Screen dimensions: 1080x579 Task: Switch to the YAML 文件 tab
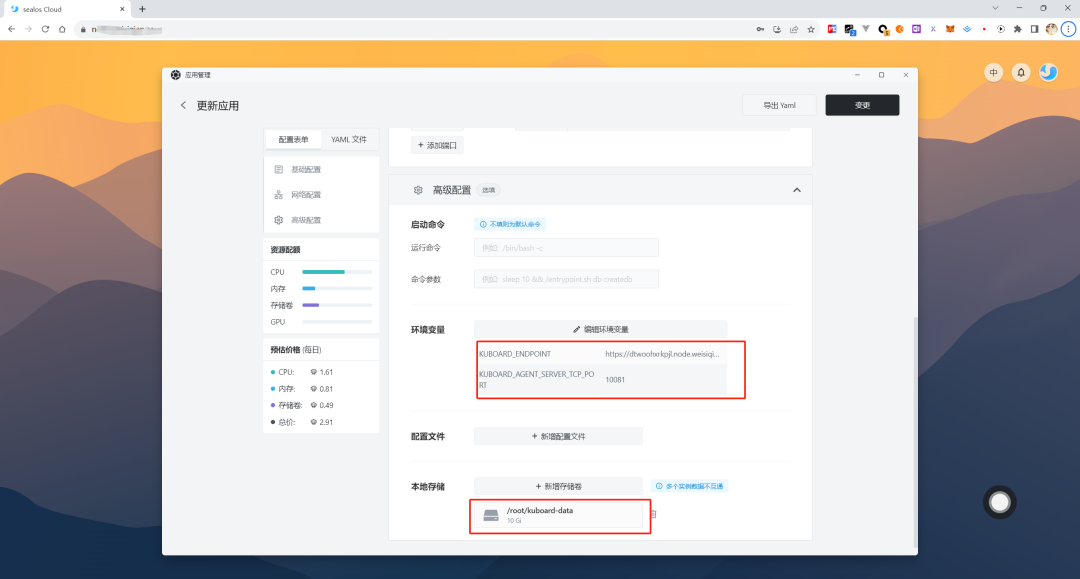coord(349,139)
